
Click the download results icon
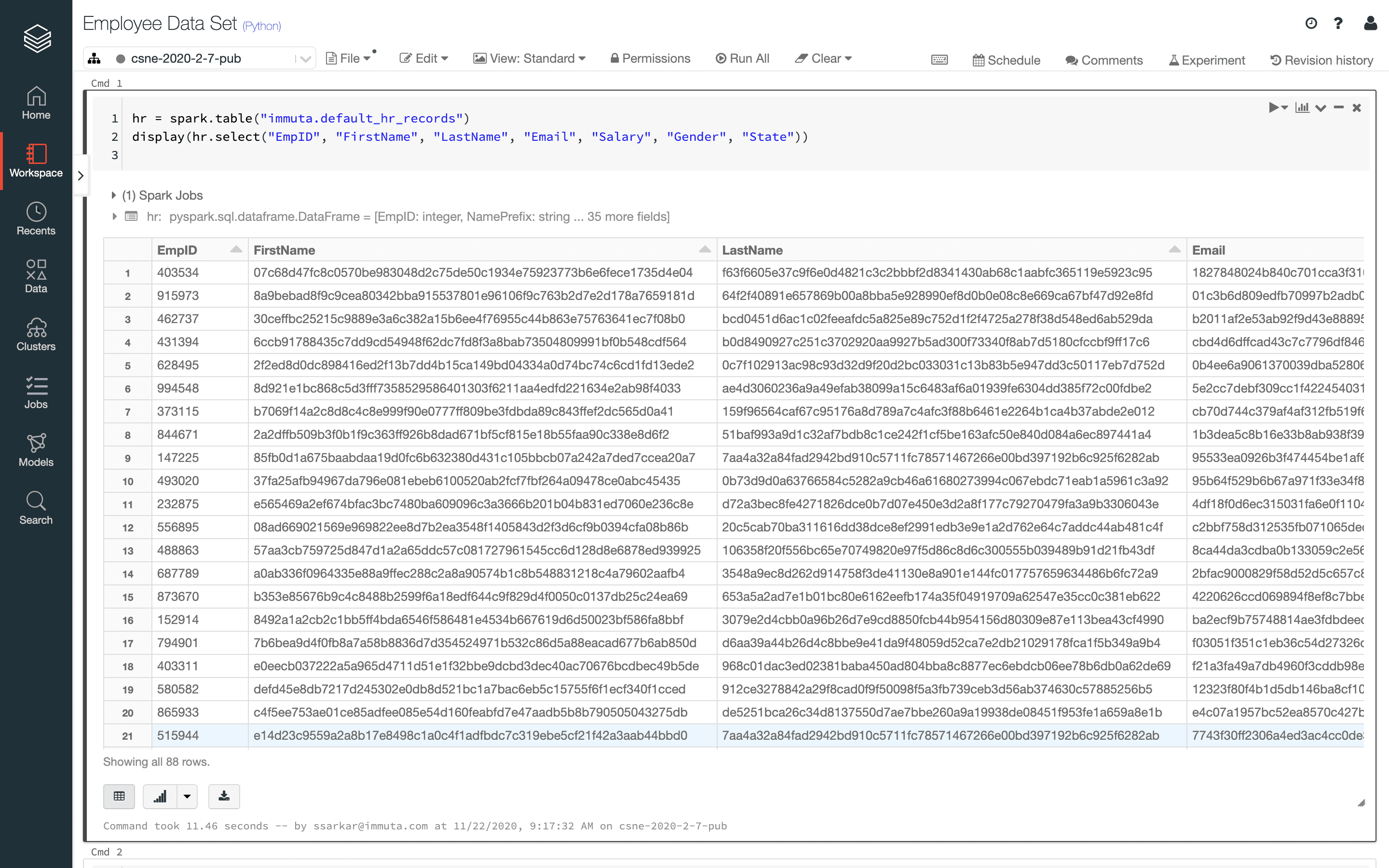click(223, 796)
